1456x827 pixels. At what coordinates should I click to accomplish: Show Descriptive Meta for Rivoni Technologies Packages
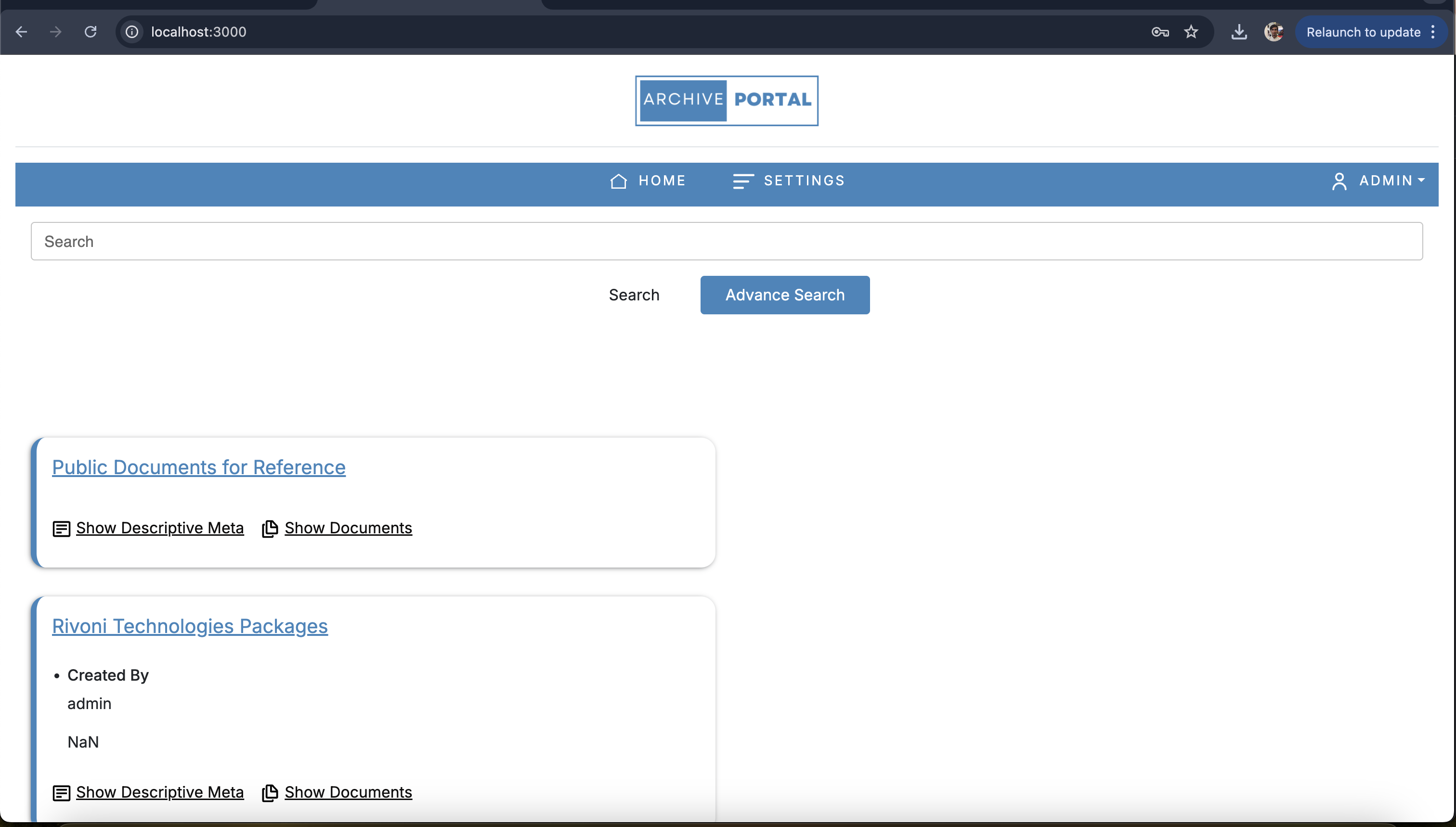click(x=160, y=792)
